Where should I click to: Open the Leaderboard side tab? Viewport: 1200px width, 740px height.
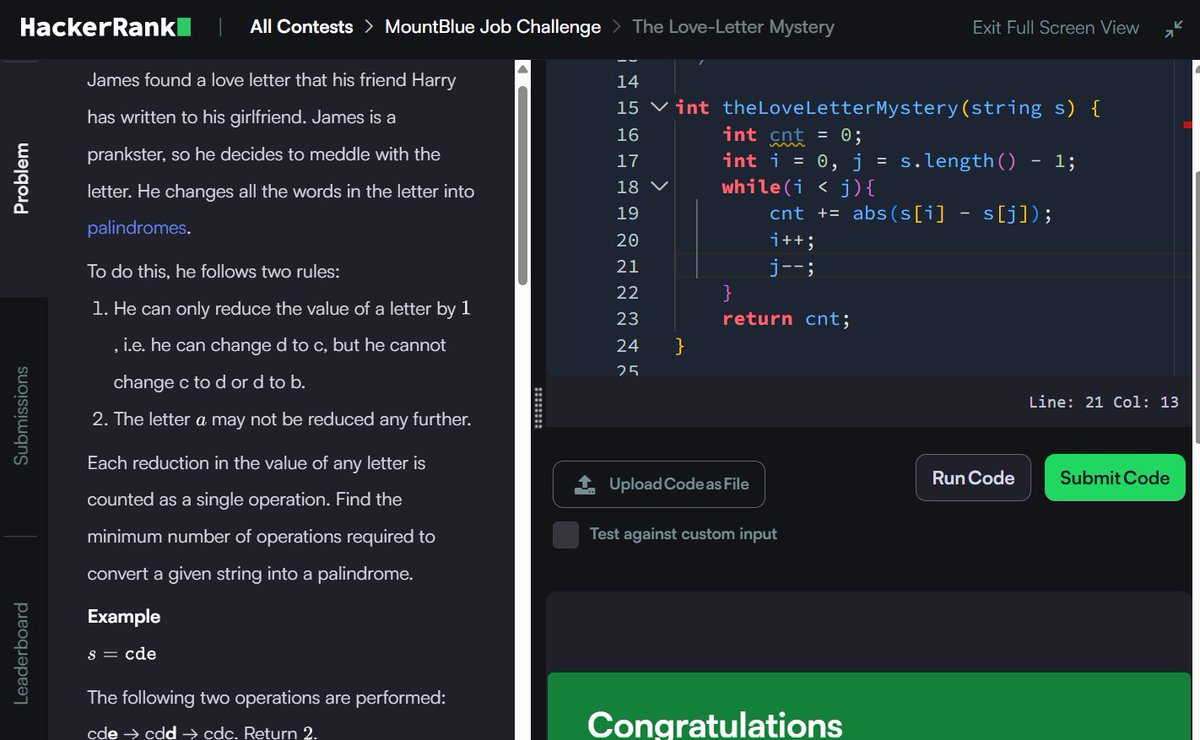click(x=21, y=652)
